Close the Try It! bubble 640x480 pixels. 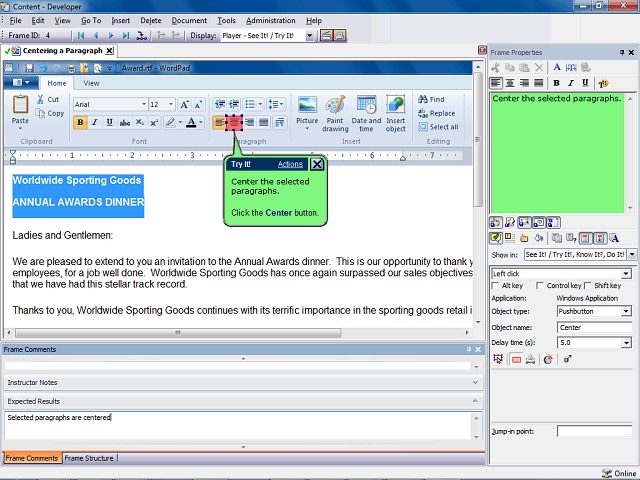point(317,164)
